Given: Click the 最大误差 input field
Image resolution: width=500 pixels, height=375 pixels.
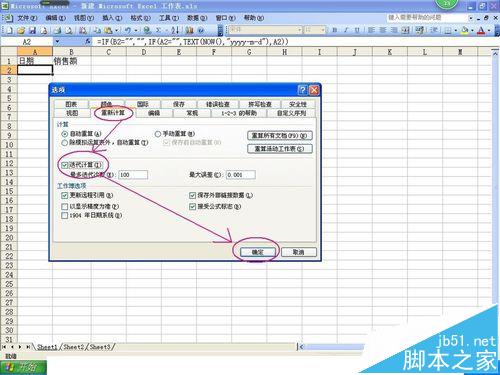Looking at the screenshot, I should pyautogui.click(x=241, y=175).
